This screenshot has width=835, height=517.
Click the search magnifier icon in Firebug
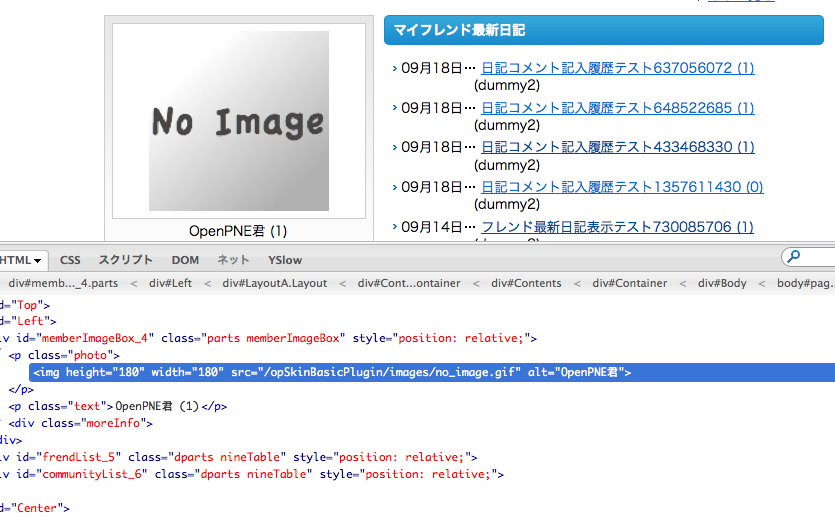point(795,258)
